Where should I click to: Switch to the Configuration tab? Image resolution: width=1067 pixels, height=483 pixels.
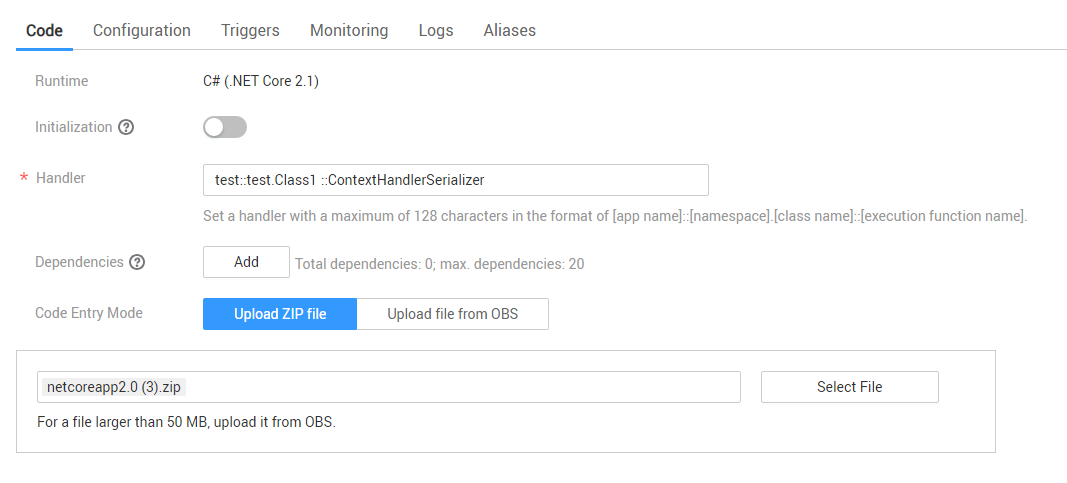pos(142,30)
